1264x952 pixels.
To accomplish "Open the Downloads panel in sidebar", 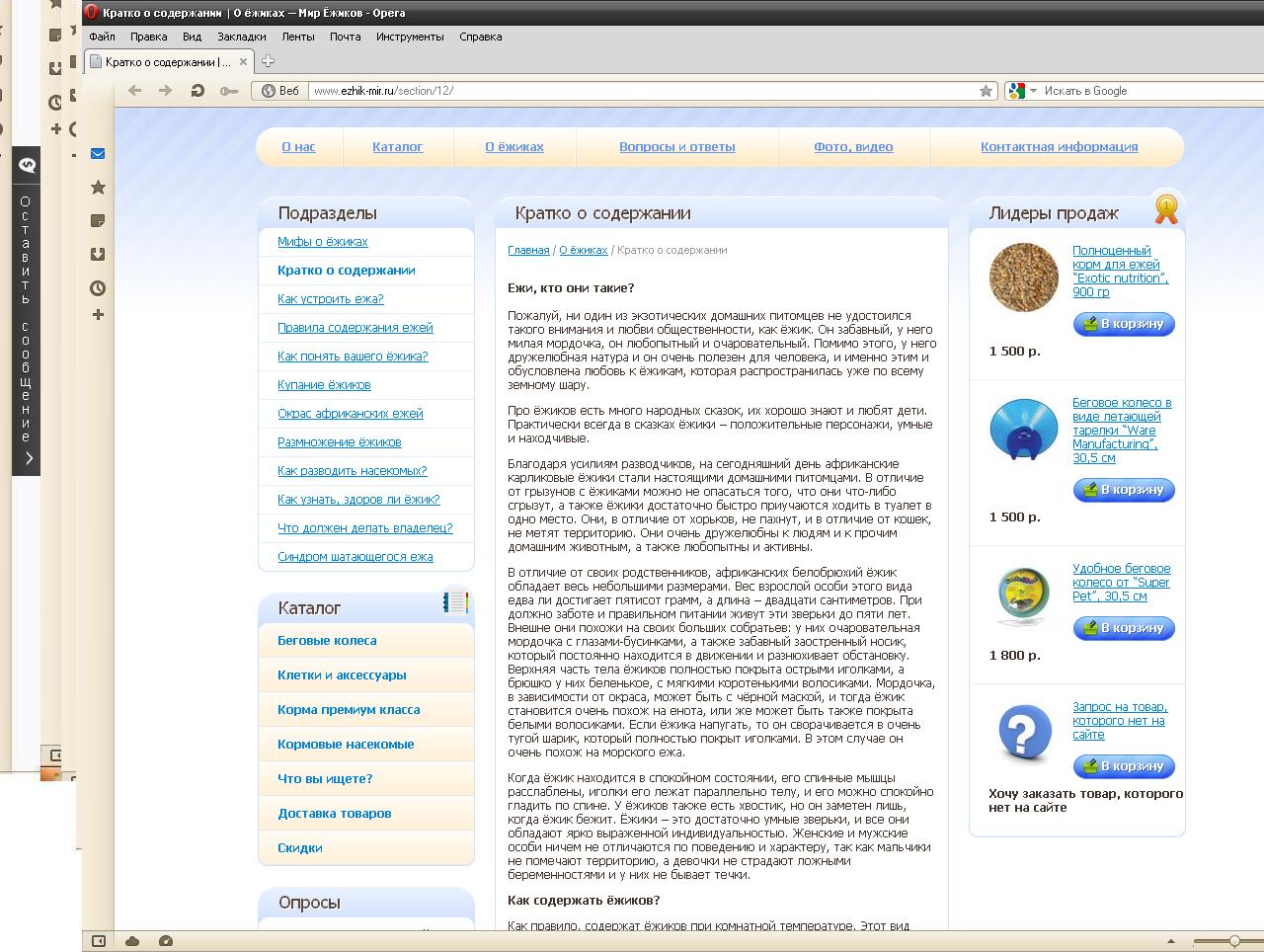I will 98,254.
